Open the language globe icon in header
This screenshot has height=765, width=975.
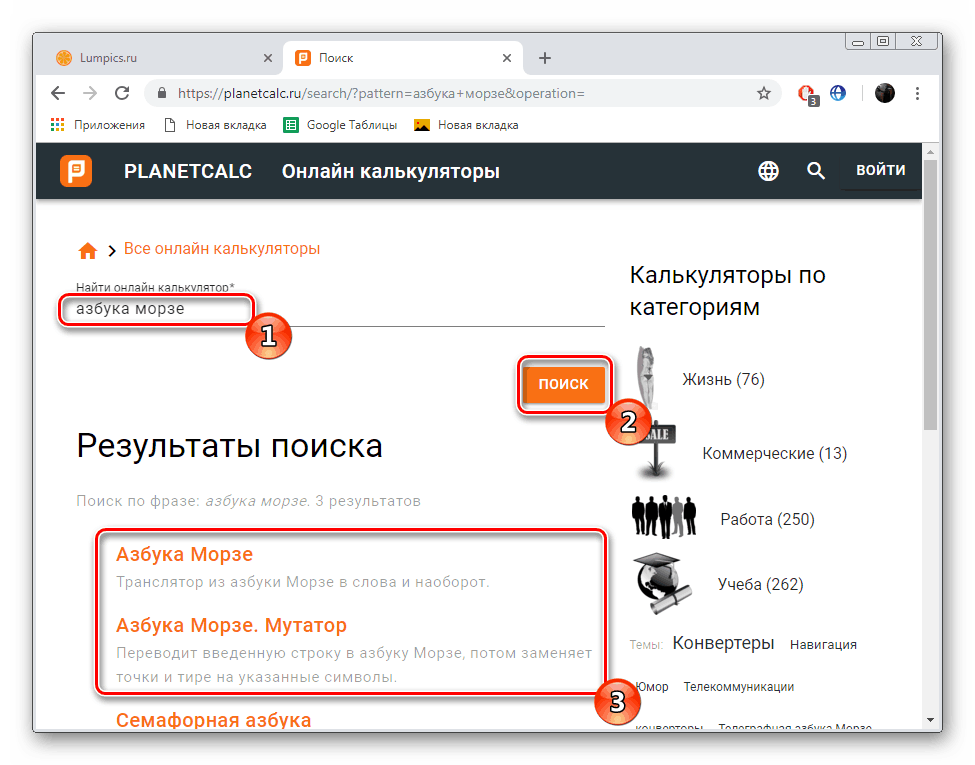pyautogui.click(x=768, y=171)
